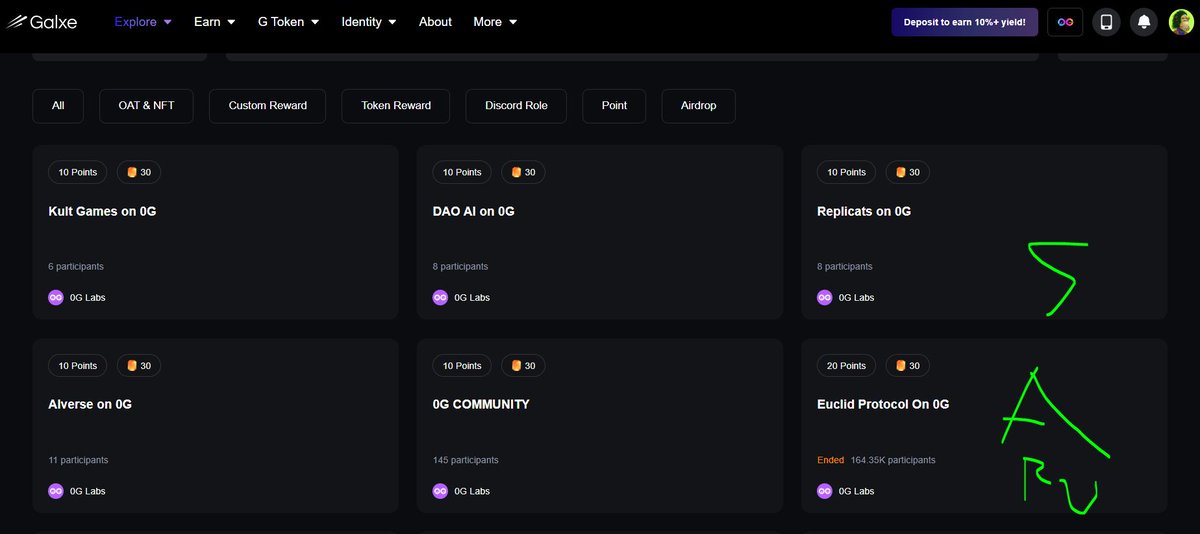
Task: Open the Explore dropdown menu
Action: 143,21
